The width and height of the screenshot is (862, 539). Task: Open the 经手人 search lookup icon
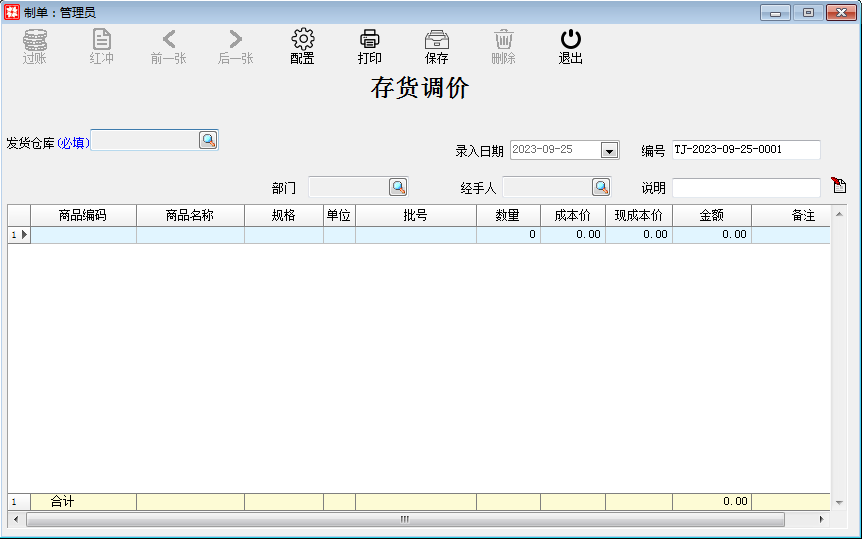pyautogui.click(x=601, y=187)
